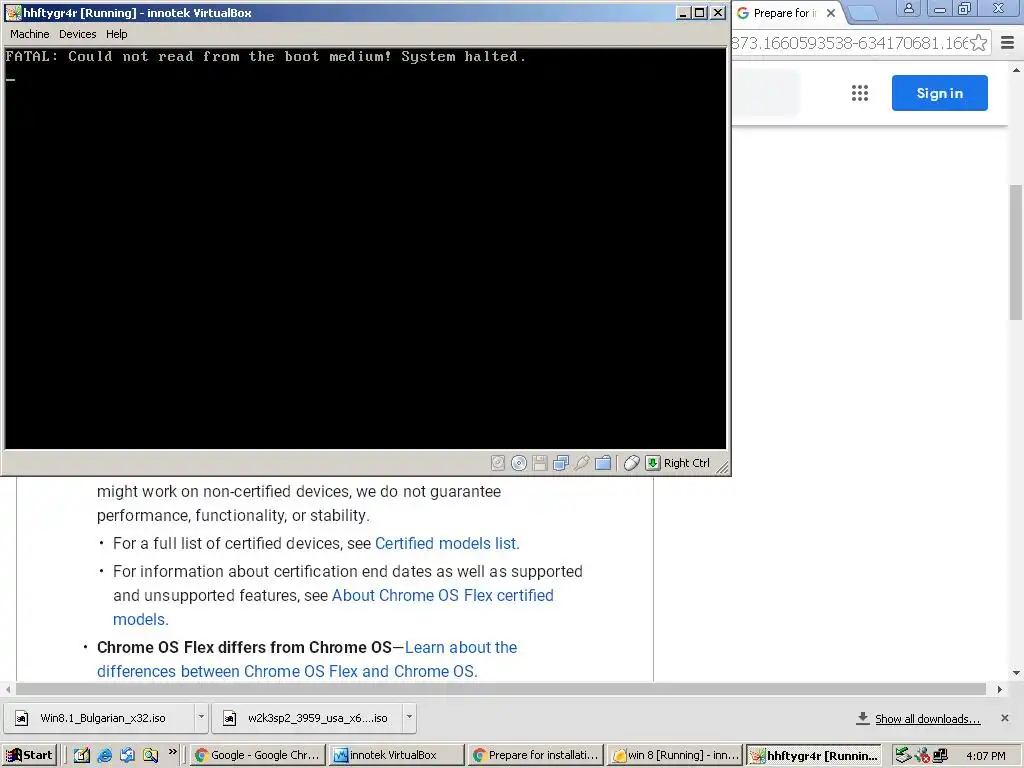Click the vertical scrollbar up arrow
The width and height of the screenshot is (1024, 768).
click(1016, 70)
